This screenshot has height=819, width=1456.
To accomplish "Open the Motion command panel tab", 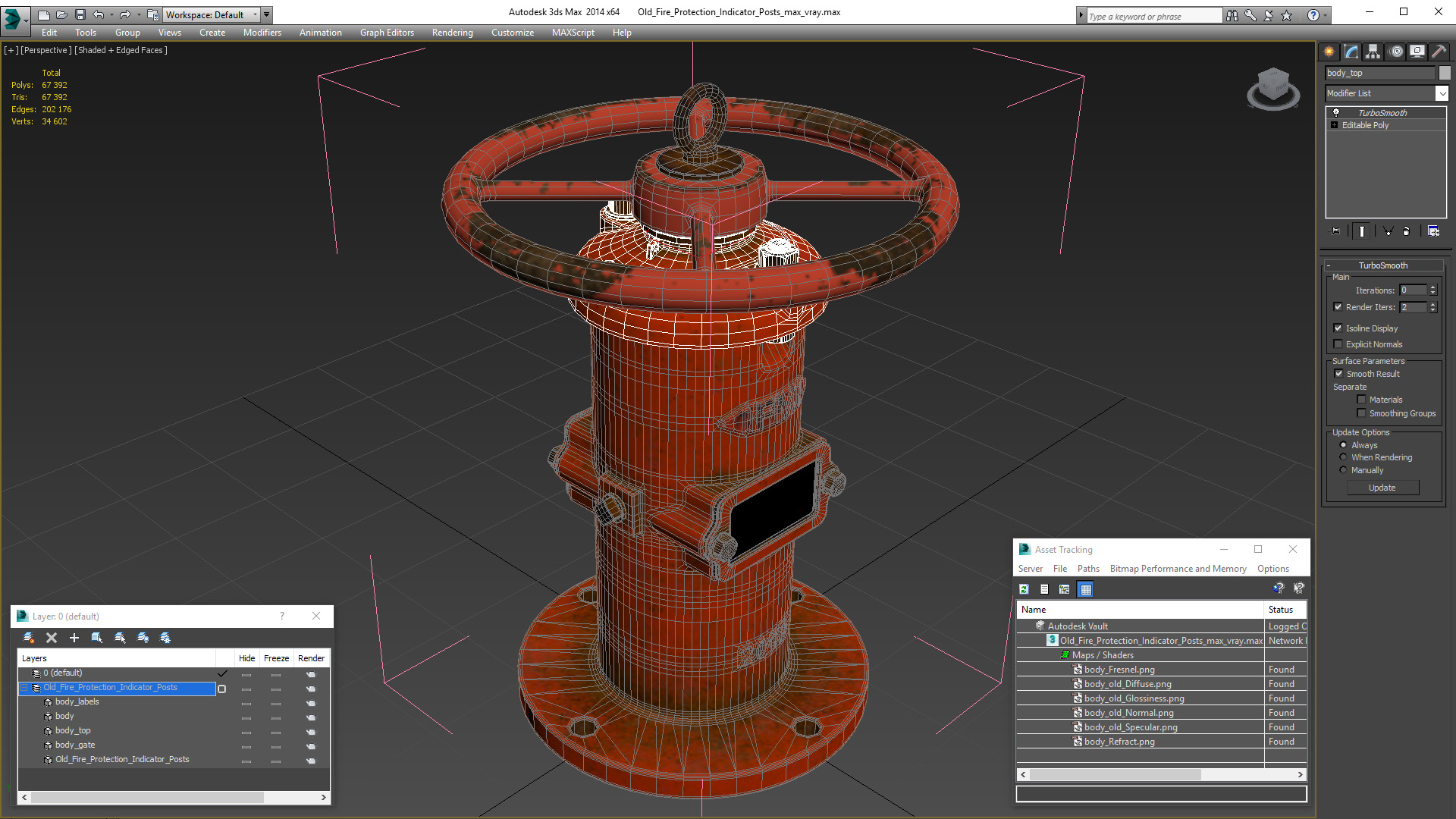I will click(1396, 52).
